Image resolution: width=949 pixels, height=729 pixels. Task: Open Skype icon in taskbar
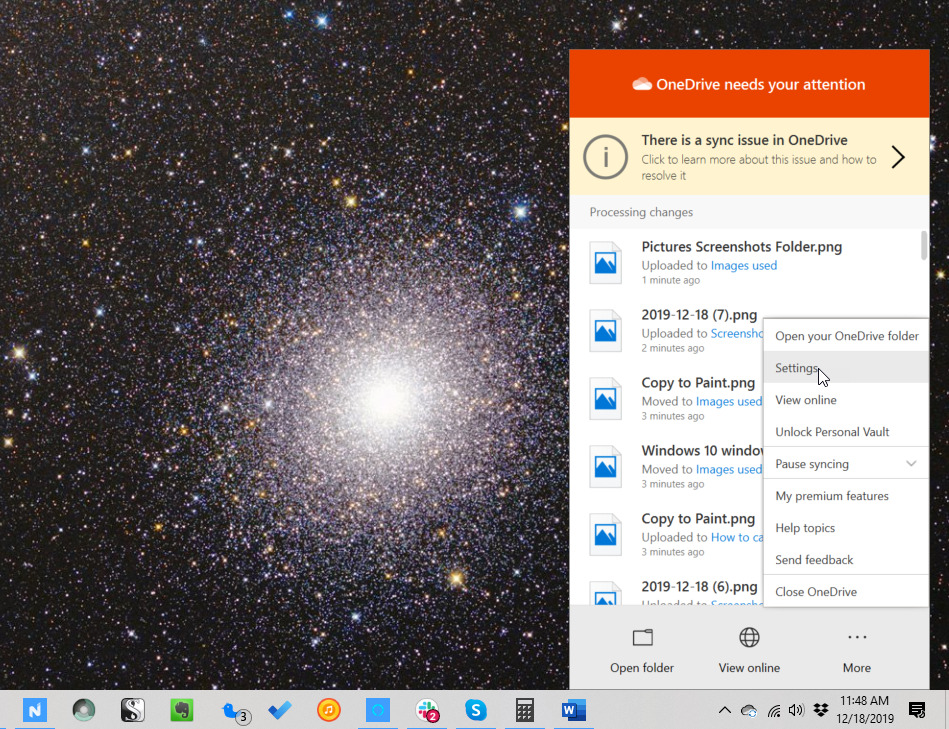476,710
